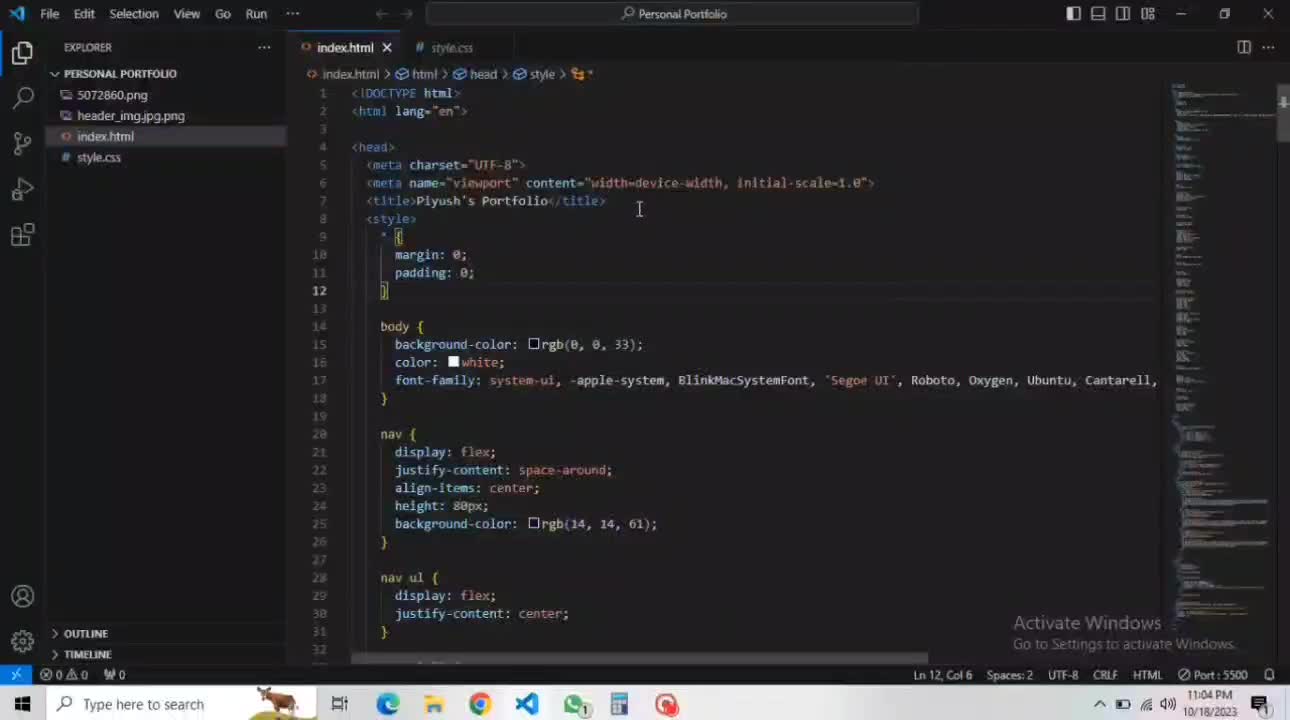Open the notifications bell in status bar

1269,675
